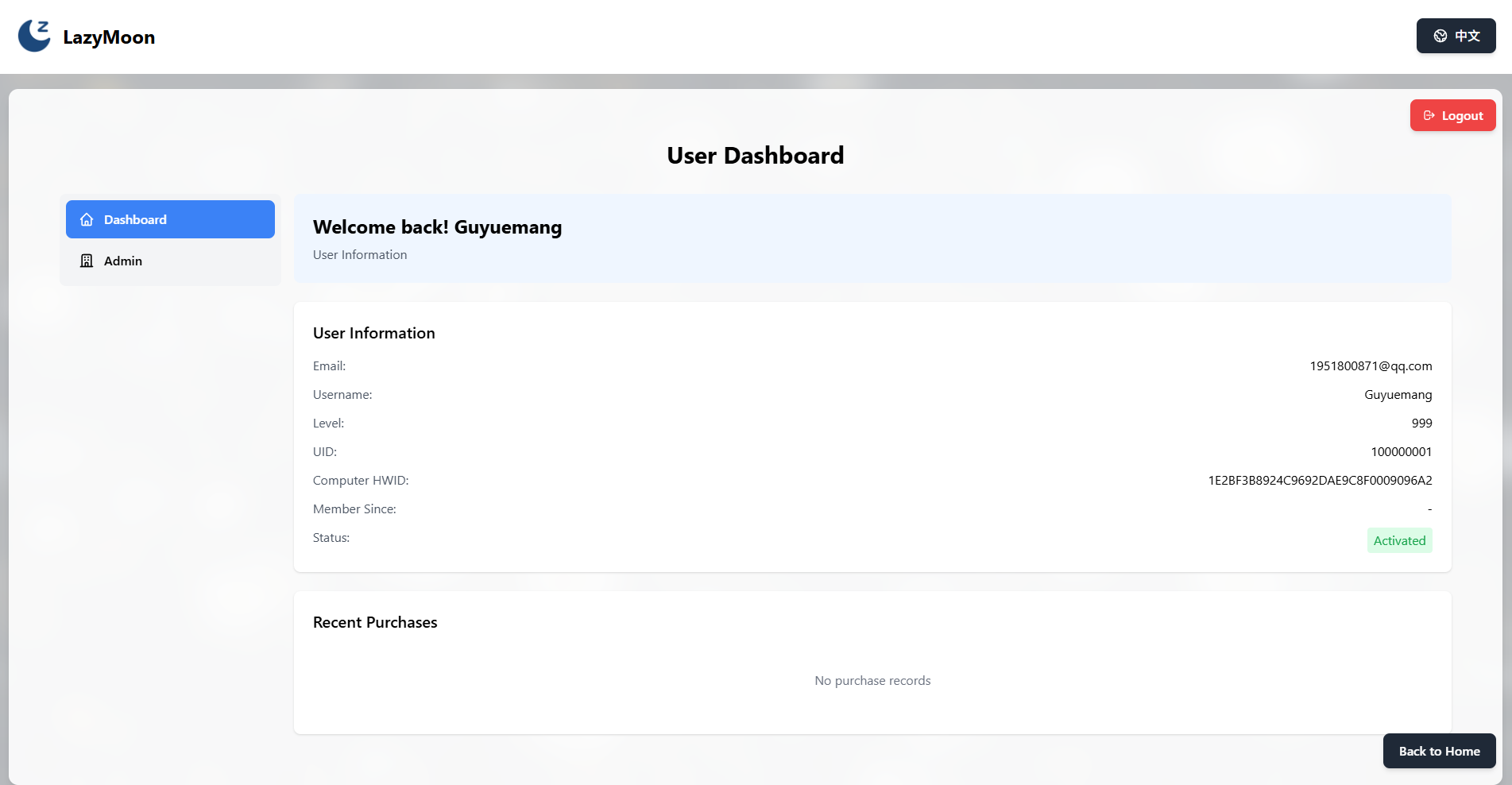Switch language using the 中文 label

(x=1467, y=37)
